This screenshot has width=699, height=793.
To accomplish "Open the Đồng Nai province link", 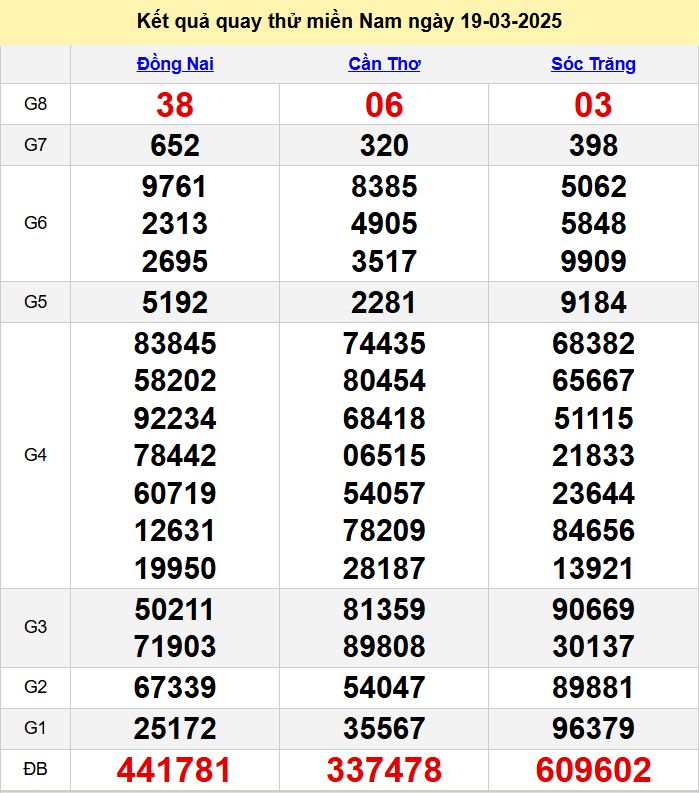I will tap(175, 64).
